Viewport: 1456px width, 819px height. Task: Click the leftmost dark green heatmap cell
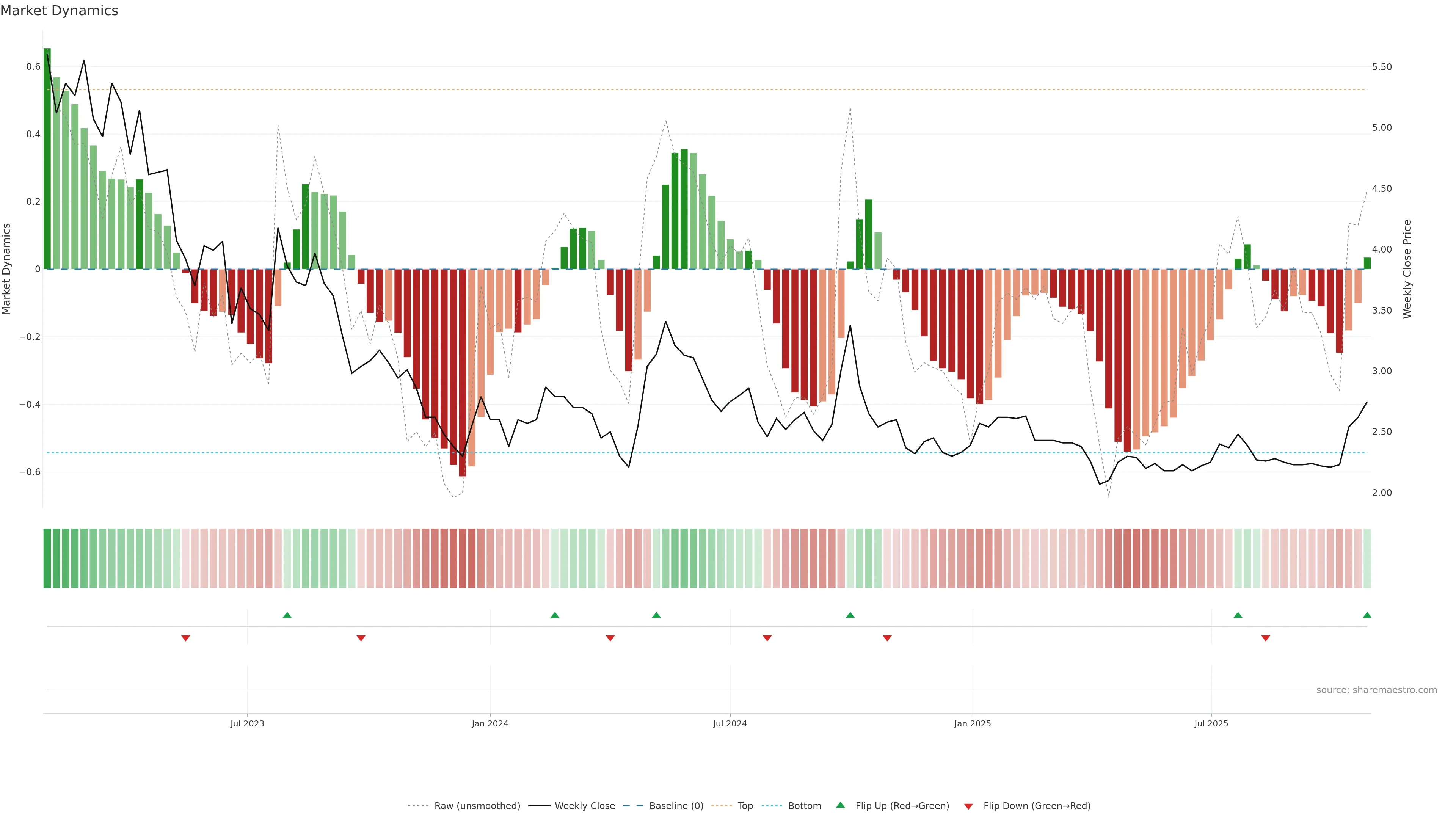[x=47, y=559]
